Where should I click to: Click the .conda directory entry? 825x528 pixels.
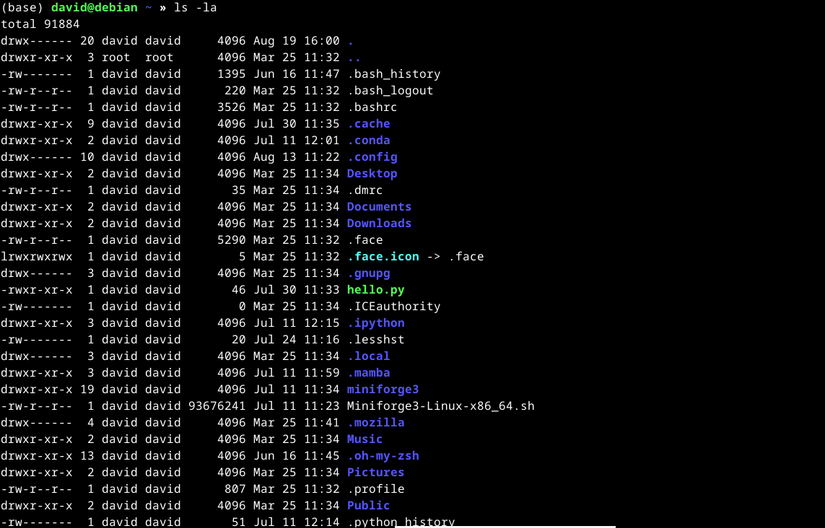pos(368,141)
